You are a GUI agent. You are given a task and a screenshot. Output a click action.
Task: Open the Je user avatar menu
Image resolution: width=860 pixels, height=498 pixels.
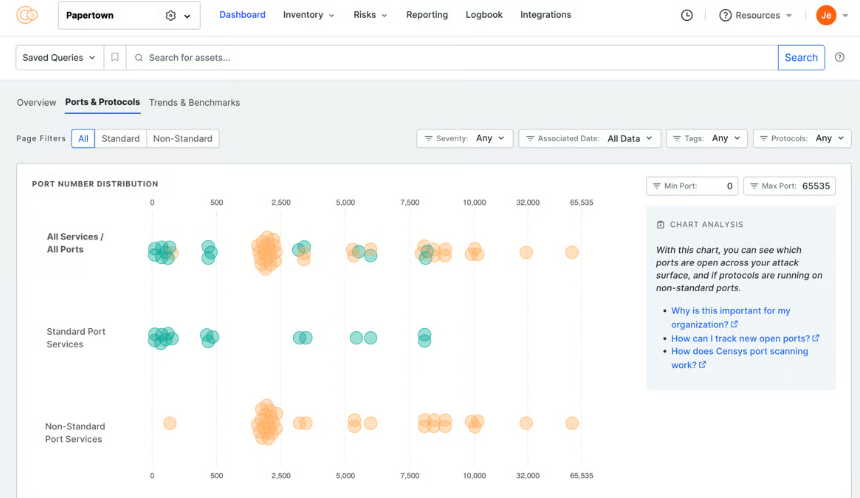point(826,15)
